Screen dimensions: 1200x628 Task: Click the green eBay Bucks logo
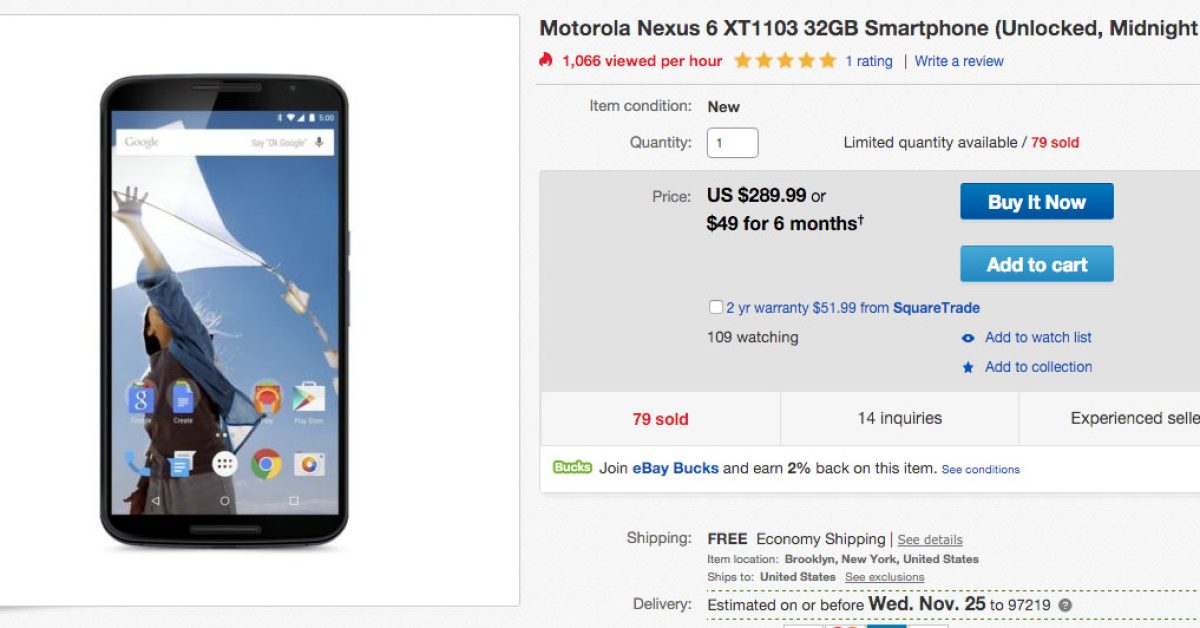click(x=572, y=468)
